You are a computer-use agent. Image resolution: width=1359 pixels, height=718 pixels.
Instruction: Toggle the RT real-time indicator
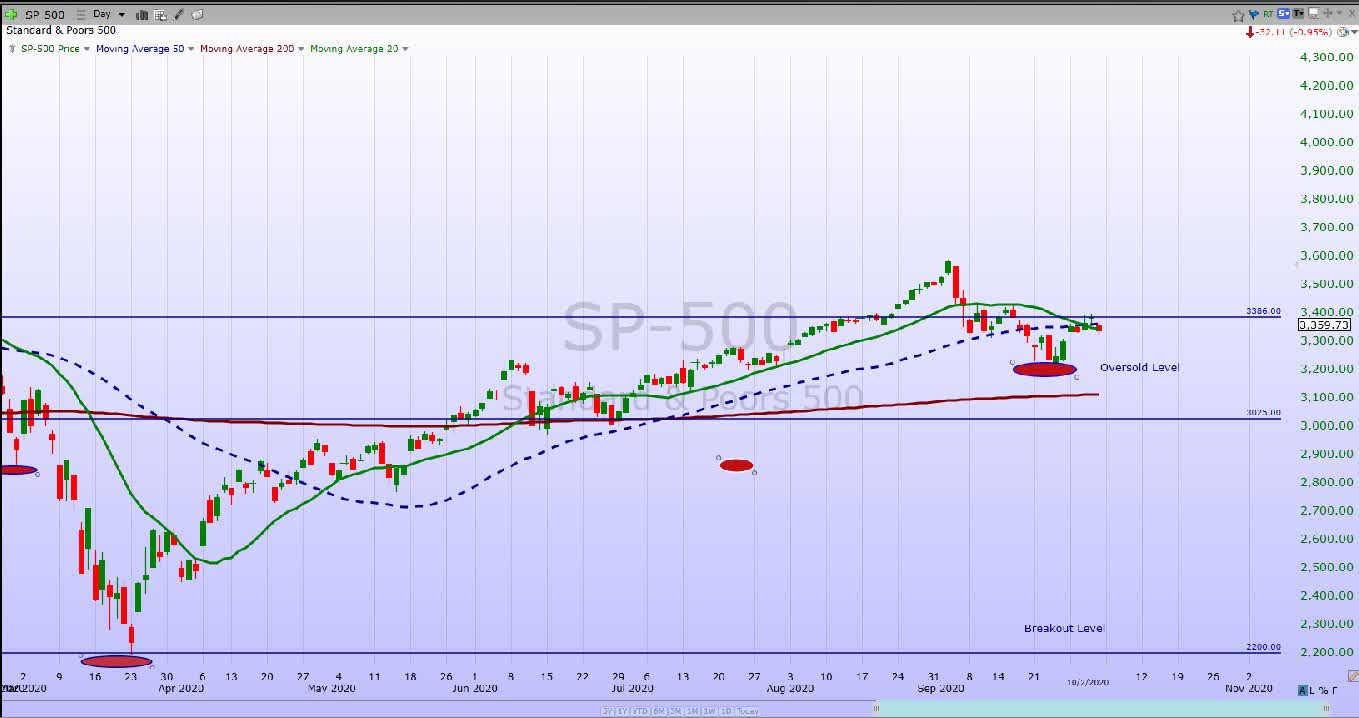click(1268, 14)
